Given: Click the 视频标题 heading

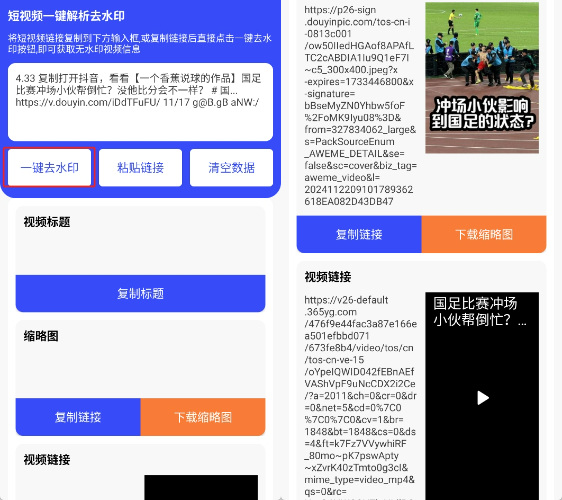Looking at the screenshot, I should pyautogui.click(x=47, y=222).
